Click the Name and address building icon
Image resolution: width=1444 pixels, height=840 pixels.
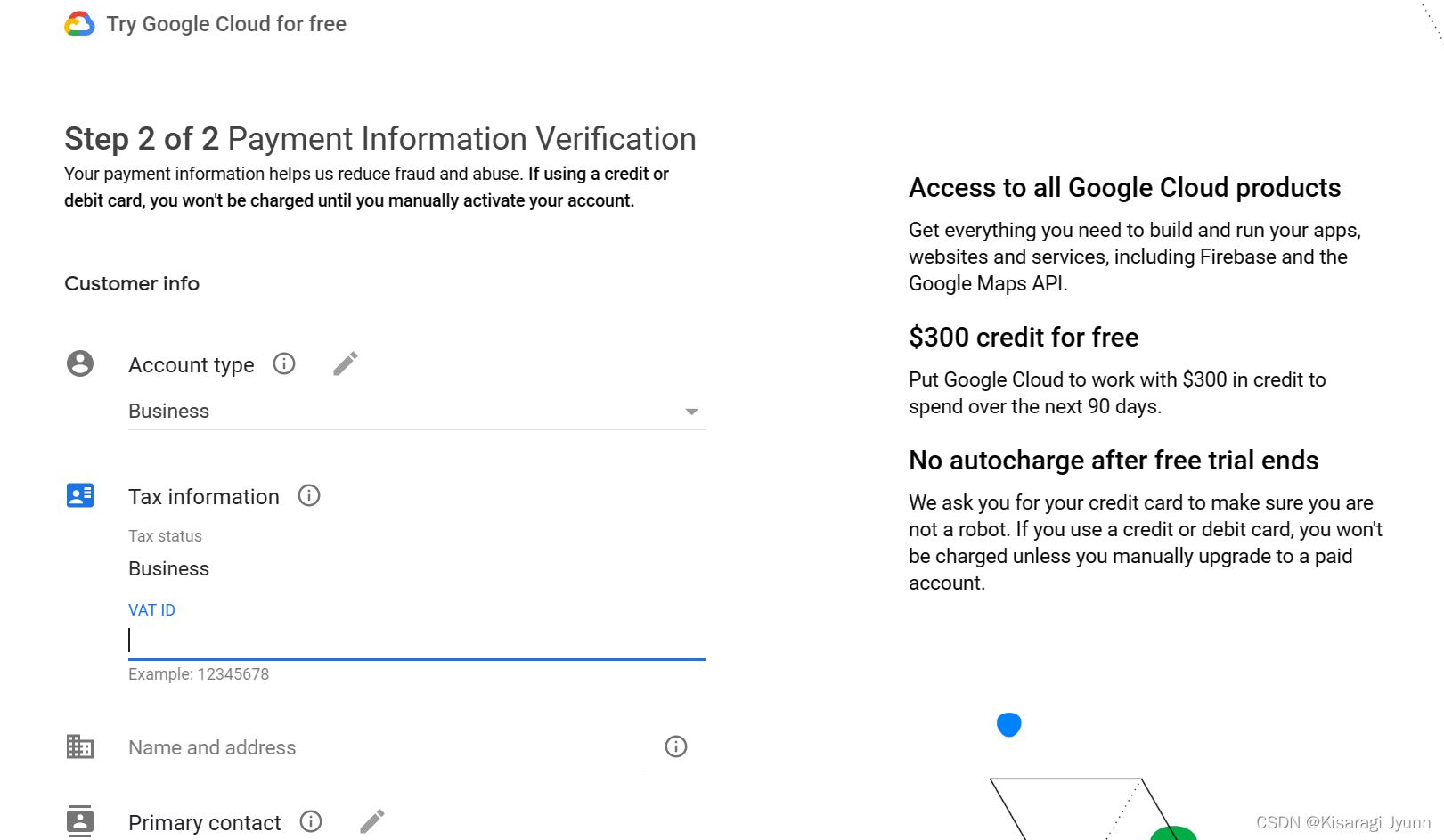[x=80, y=746]
